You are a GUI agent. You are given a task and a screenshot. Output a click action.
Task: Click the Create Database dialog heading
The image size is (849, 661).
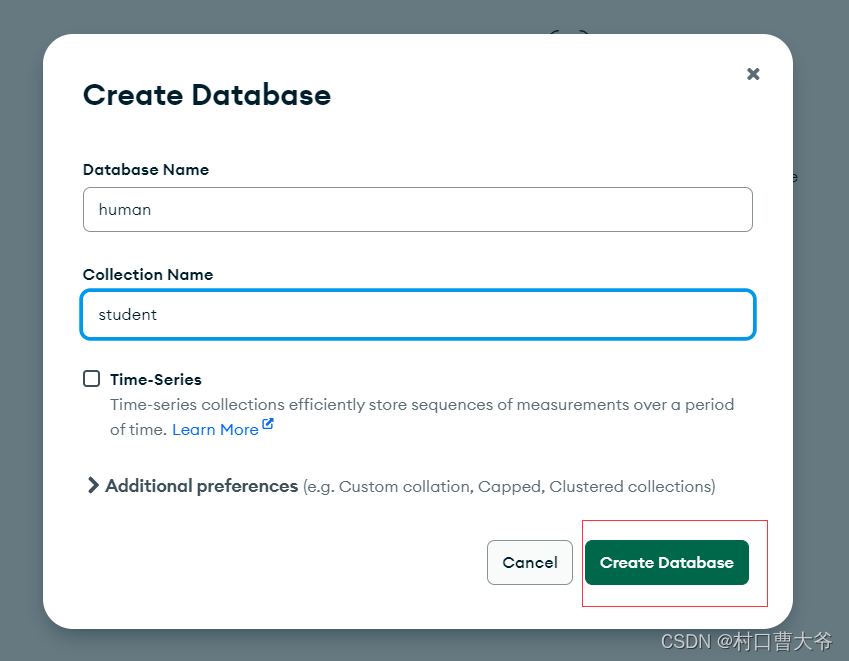pyautogui.click(x=207, y=95)
